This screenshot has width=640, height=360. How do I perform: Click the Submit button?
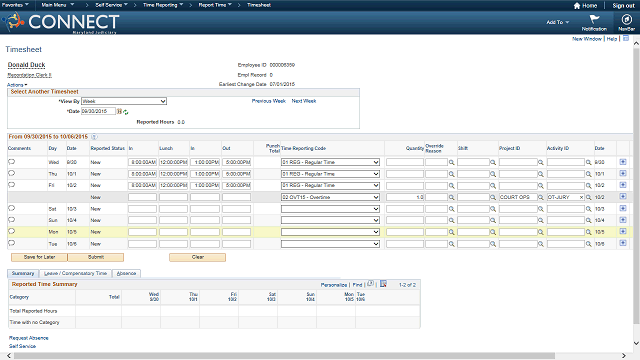tap(96, 257)
